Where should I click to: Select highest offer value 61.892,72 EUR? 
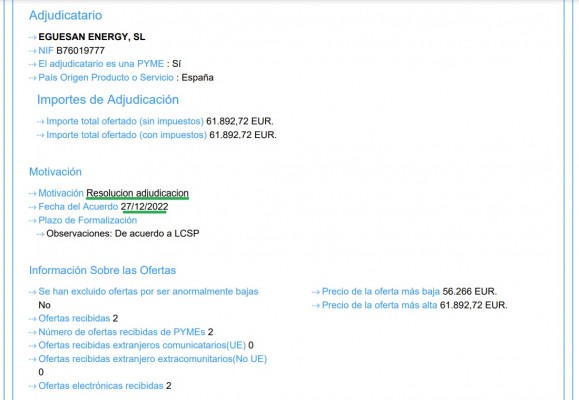point(474,305)
